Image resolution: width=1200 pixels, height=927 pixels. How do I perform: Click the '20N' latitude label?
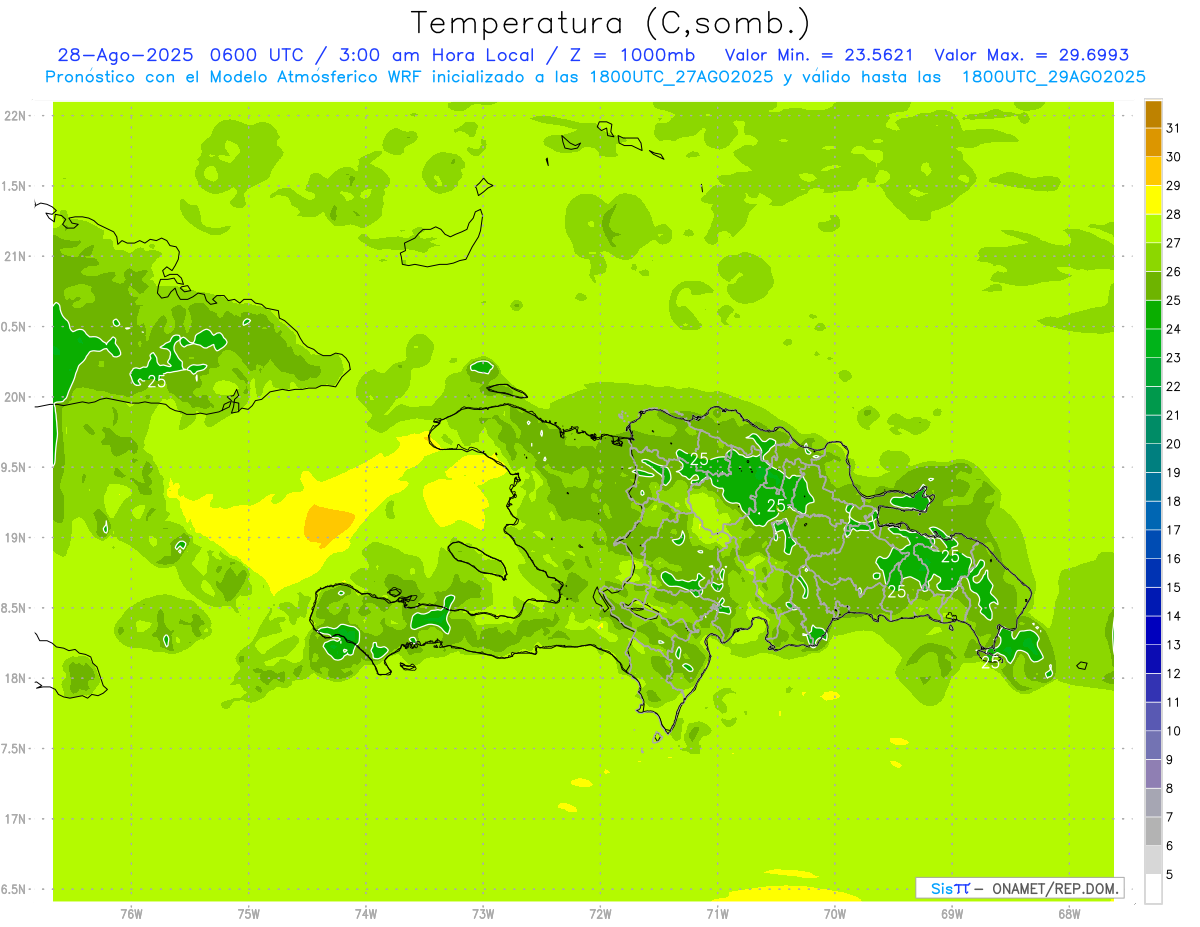17,397
